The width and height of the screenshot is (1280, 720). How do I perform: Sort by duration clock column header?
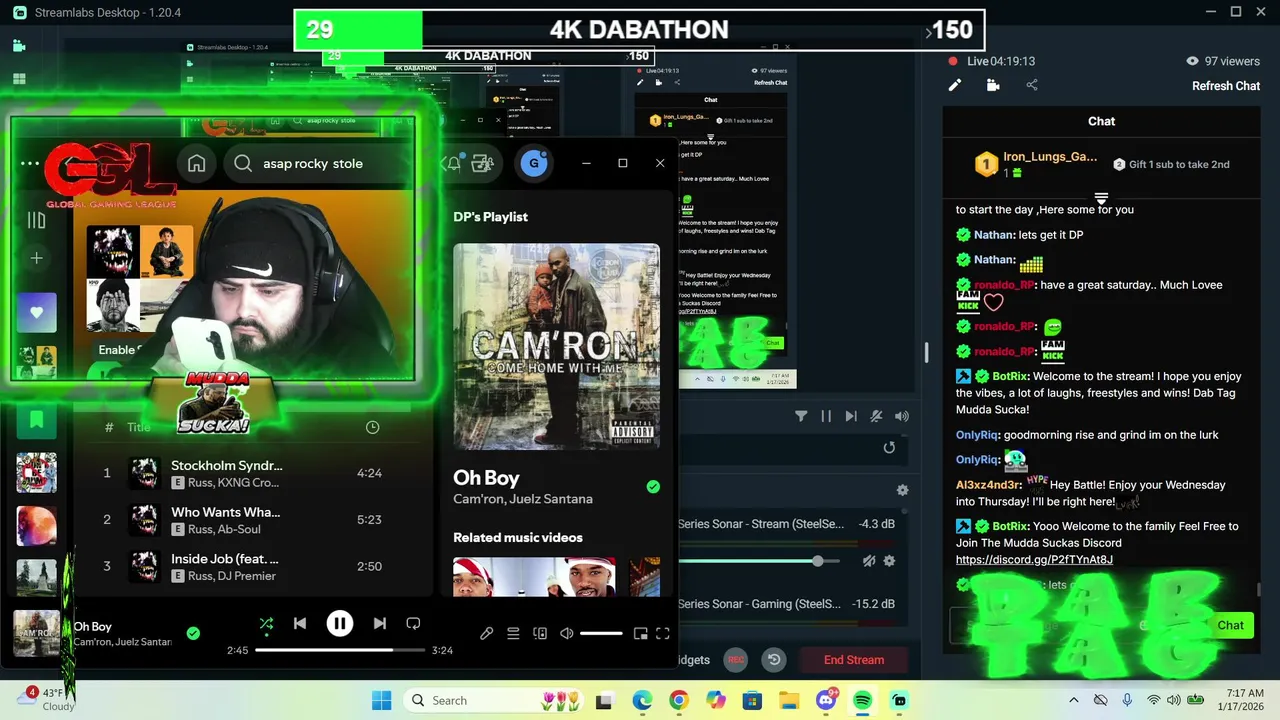point(372,427)
